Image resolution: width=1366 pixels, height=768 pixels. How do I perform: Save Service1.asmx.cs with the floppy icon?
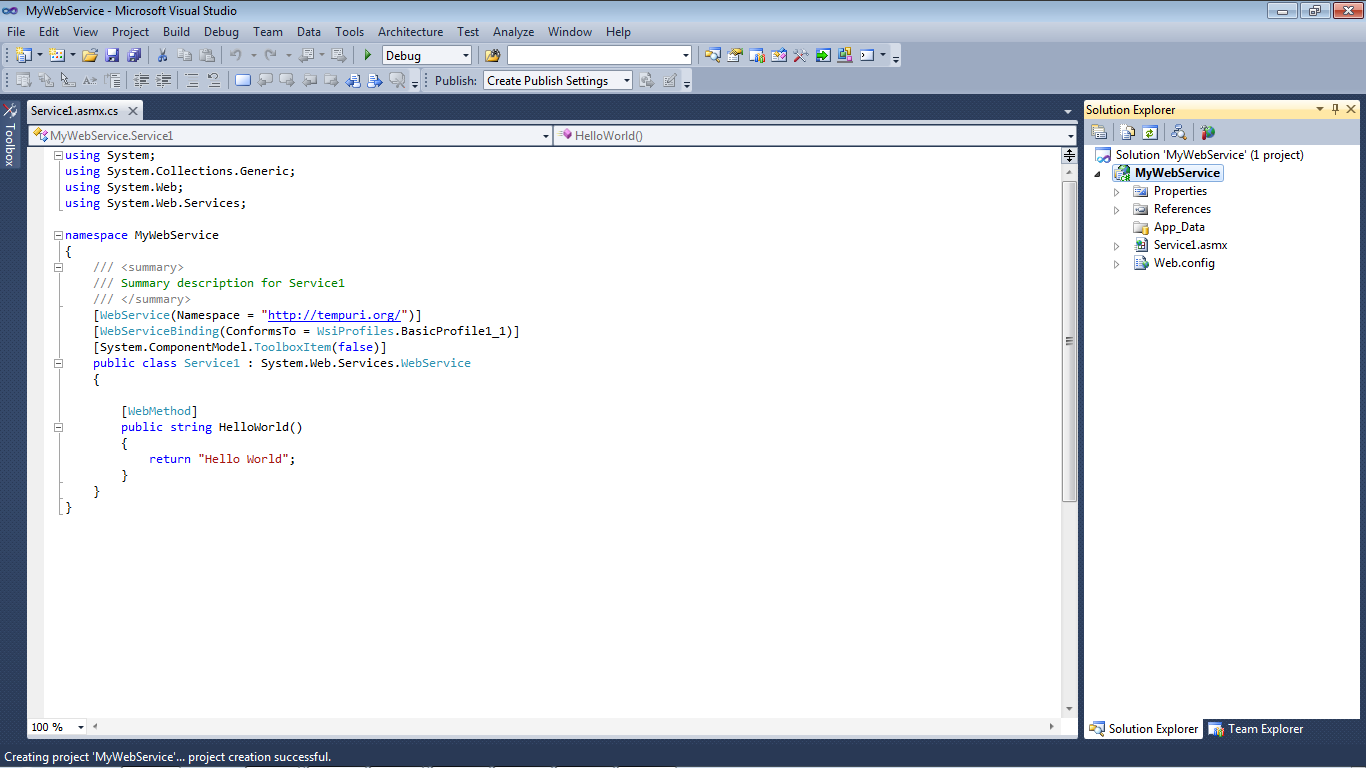point(112,55)
